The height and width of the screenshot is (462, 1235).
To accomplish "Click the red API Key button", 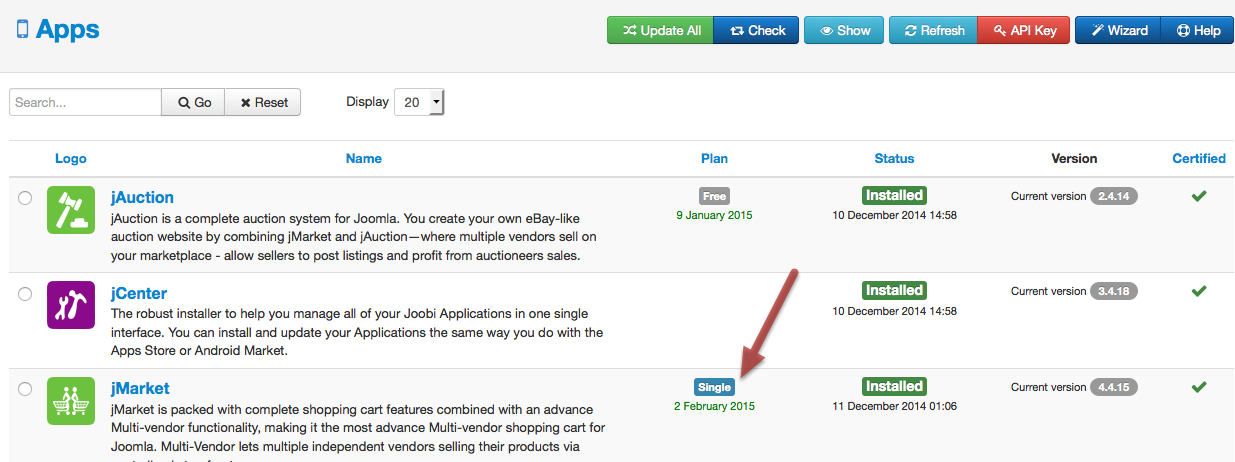I will point(1023,30).
